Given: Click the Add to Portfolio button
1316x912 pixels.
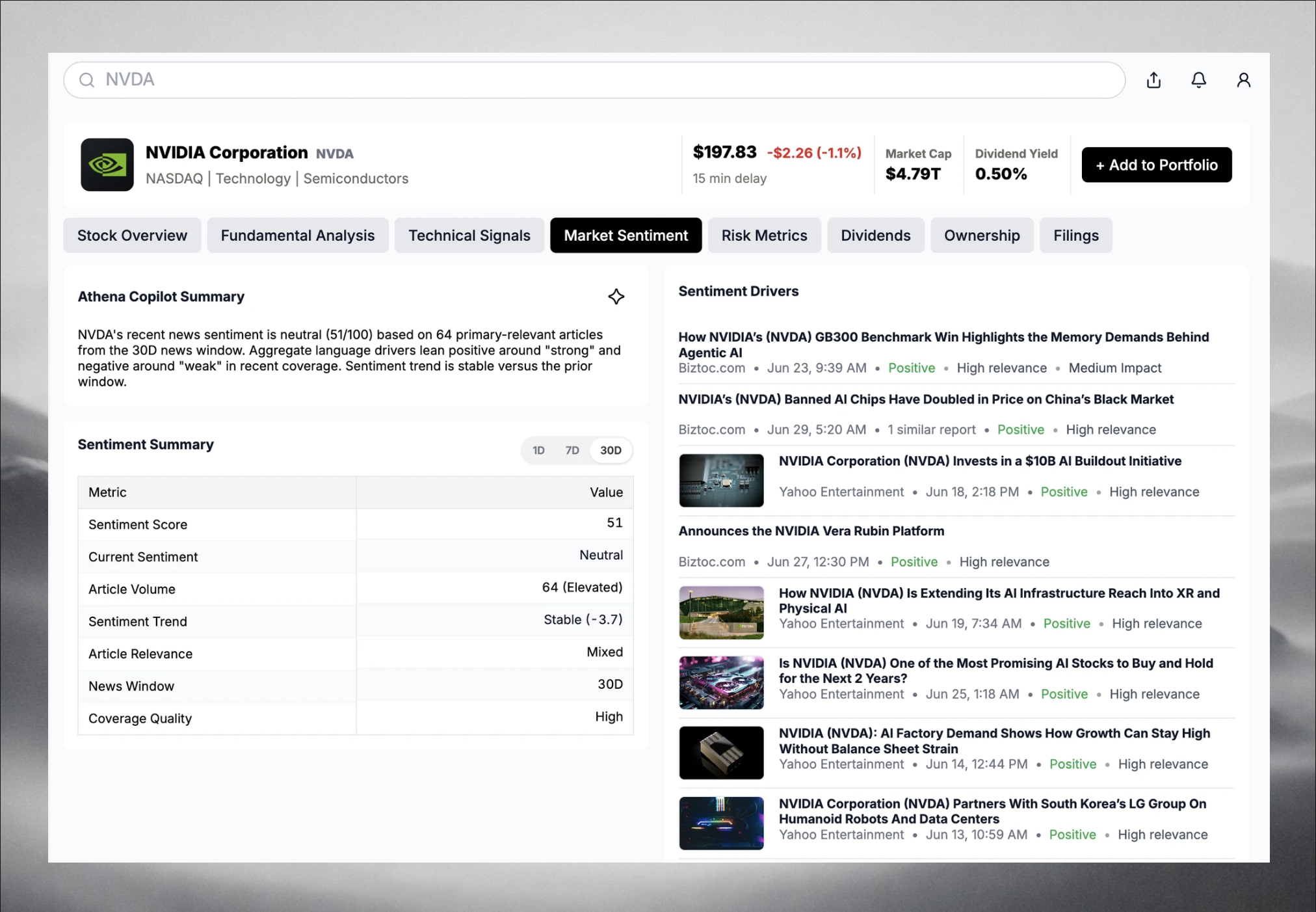Looking at the screenshot, I should (x=1157, y=165).
